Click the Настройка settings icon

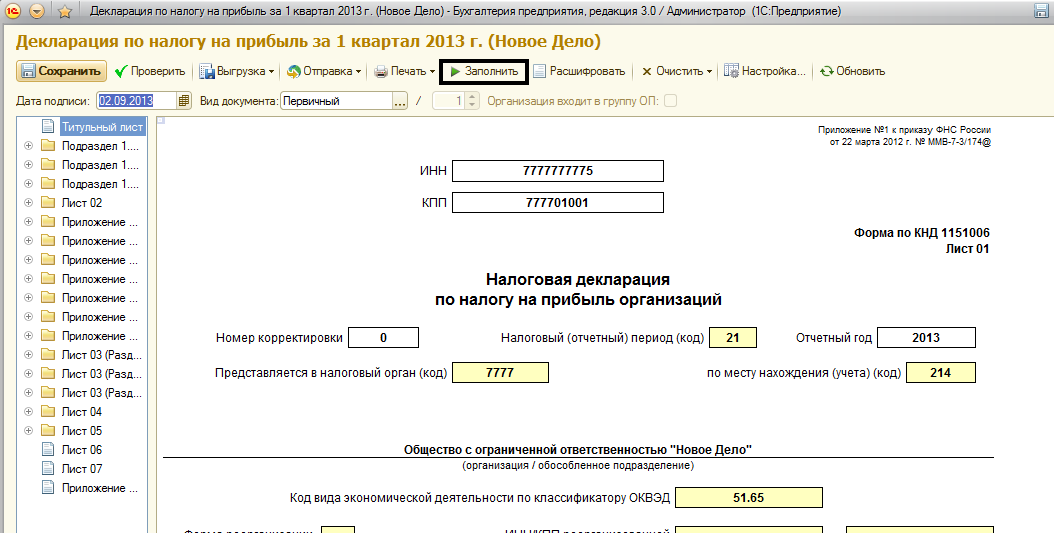pos(731,71)
